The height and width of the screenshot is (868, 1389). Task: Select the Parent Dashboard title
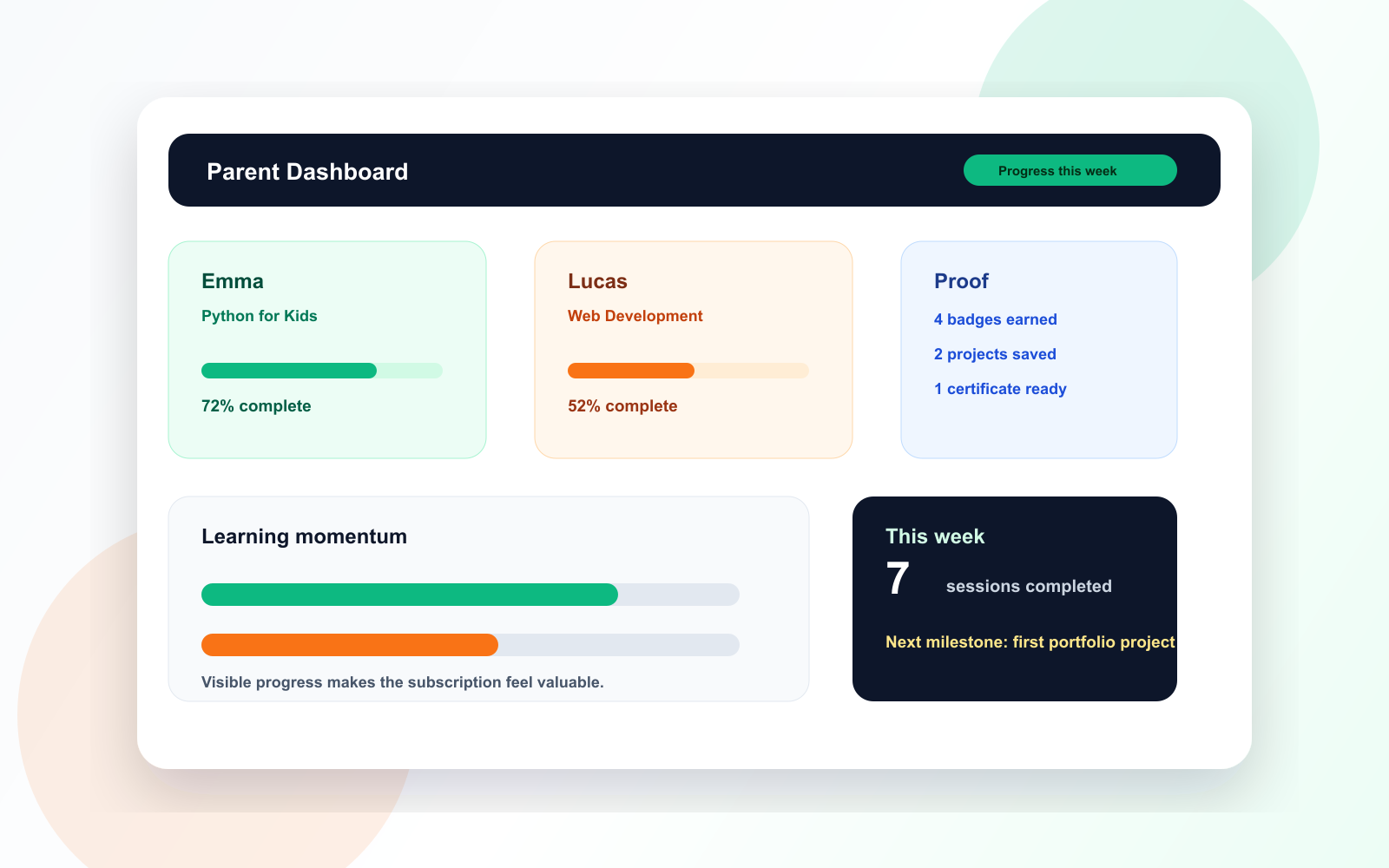(x=307, y=172)
